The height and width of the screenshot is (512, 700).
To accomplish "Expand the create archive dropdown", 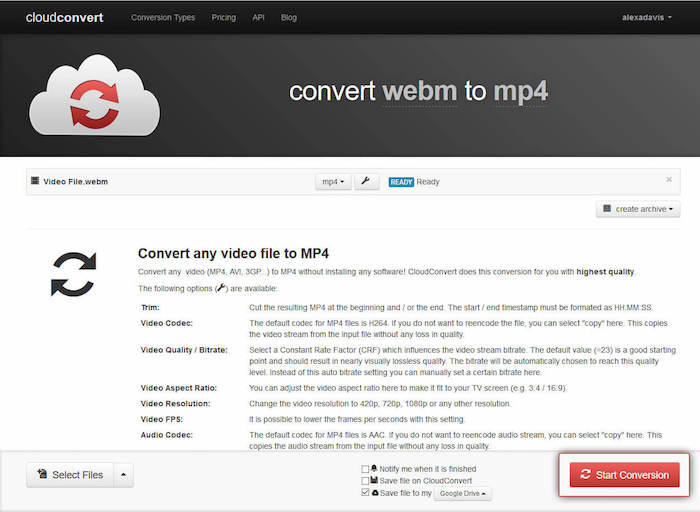I will tap(638, 209).
